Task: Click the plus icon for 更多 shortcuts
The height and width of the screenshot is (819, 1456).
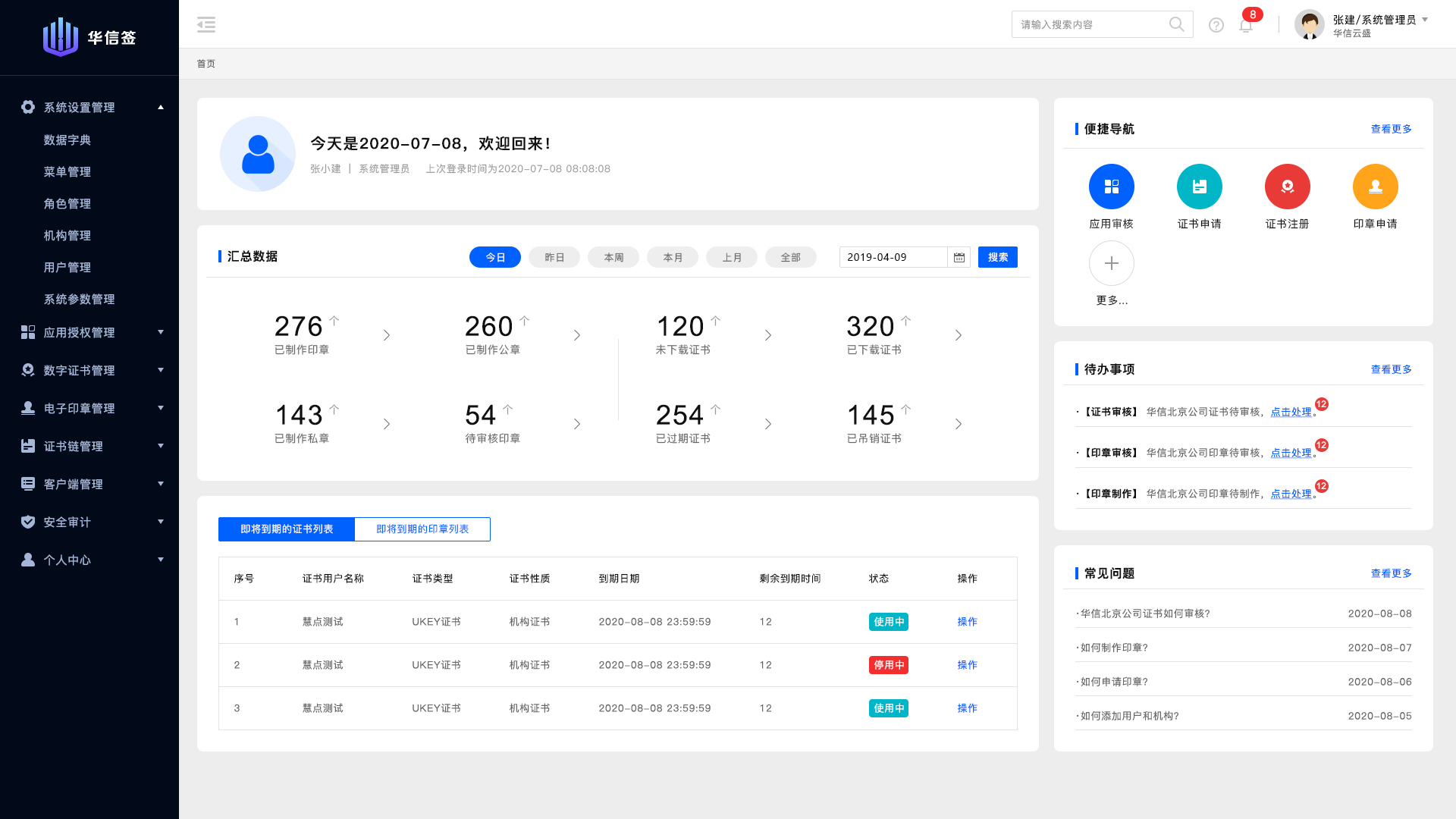Action: tap(1112, 263)
